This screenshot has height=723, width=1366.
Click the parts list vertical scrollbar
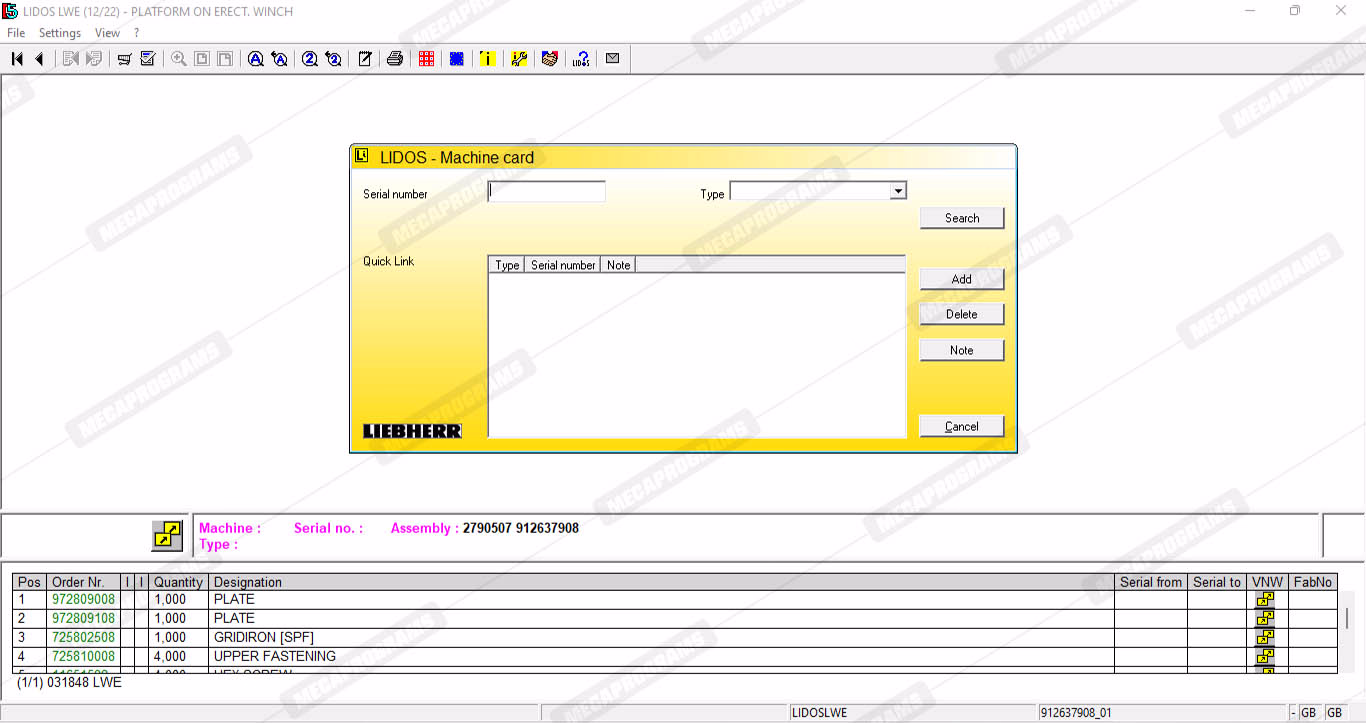1348,632
